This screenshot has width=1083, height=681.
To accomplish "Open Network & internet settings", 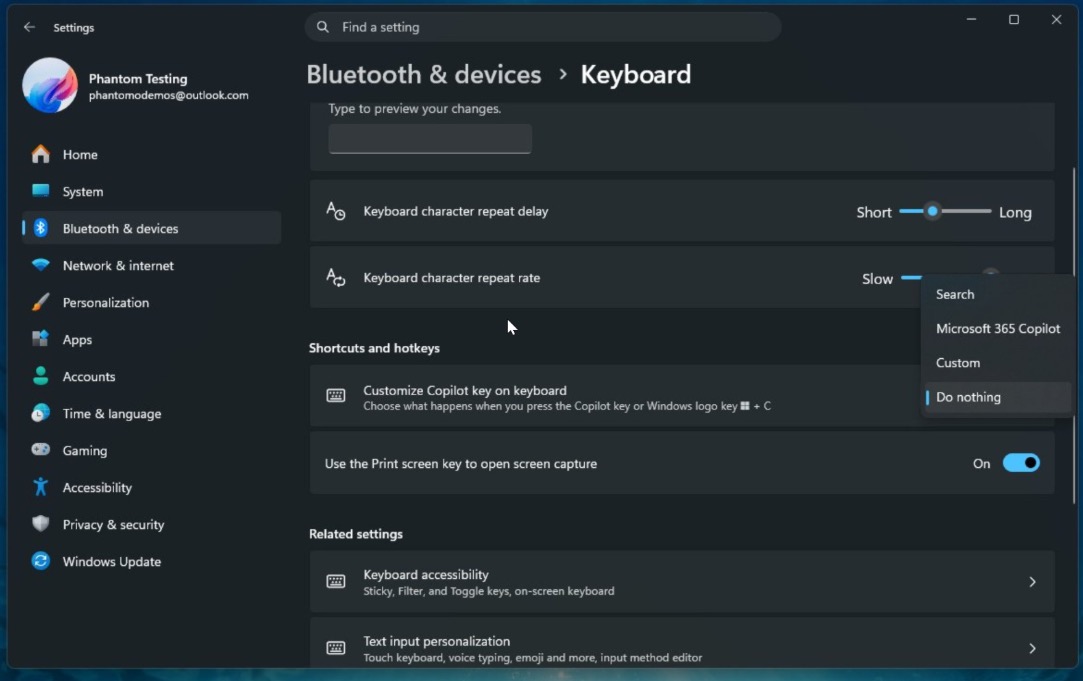I will point(151,265).
